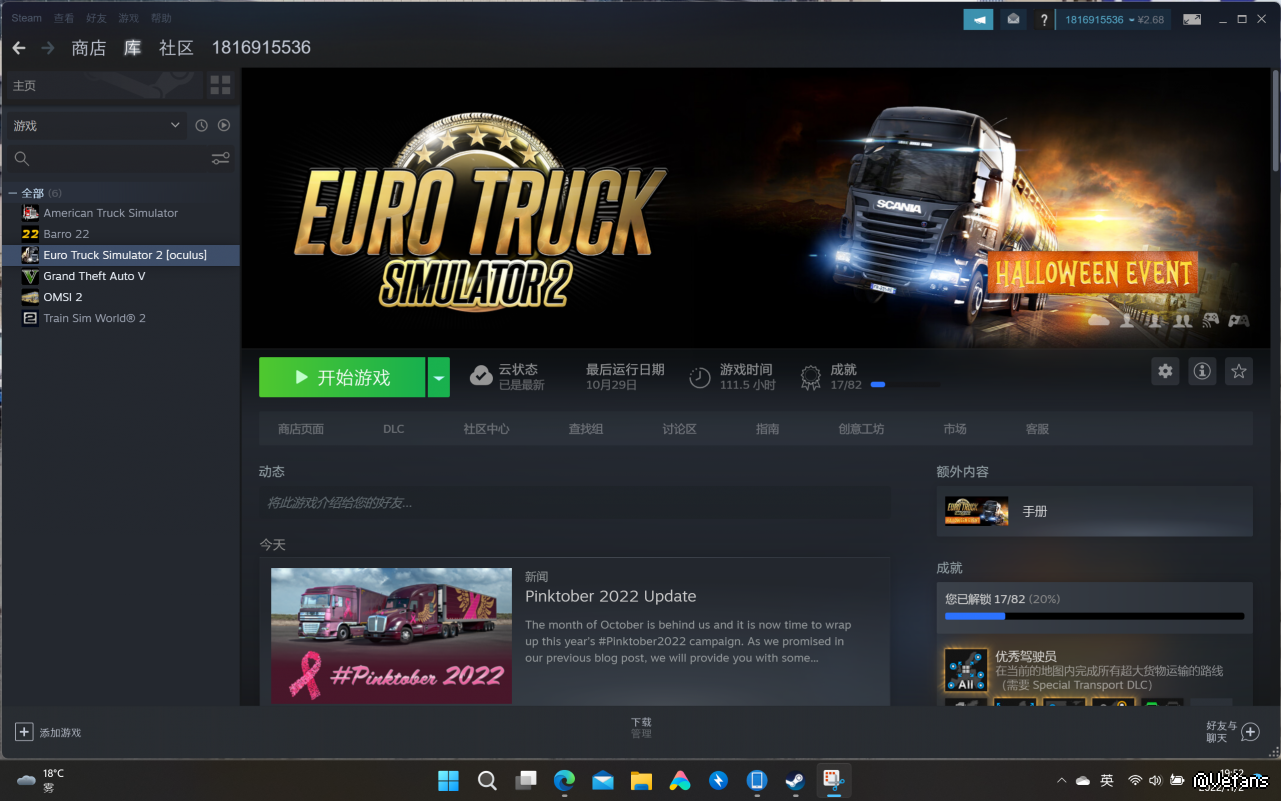The height and width of the screenshot is (801, 1281).
Task: Open the Pinktober 2022 Update headline
Action: pyautogui.click(x=610, y=596)
